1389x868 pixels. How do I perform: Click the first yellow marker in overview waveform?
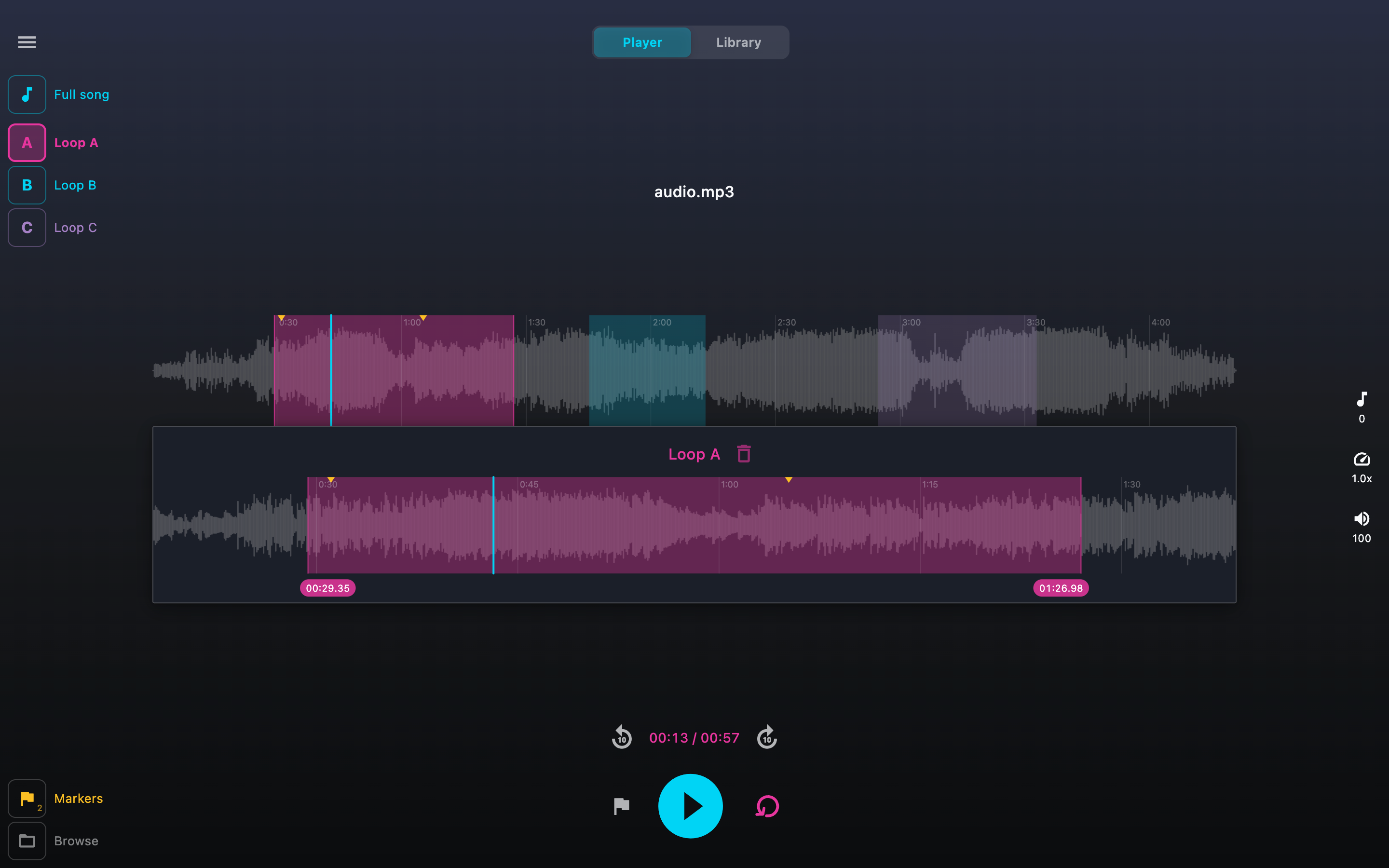(281, 318)
